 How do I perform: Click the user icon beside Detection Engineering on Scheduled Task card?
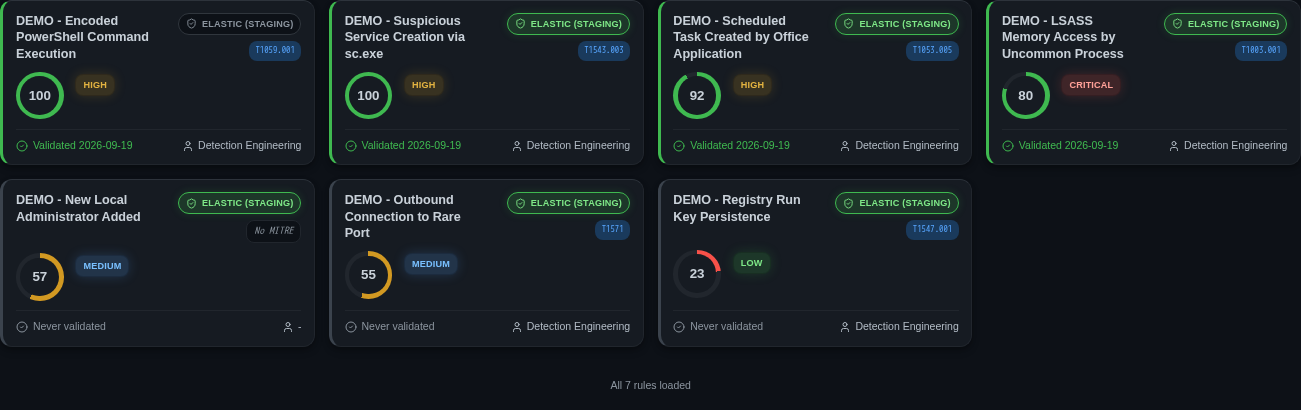click(x=845, y=146)
